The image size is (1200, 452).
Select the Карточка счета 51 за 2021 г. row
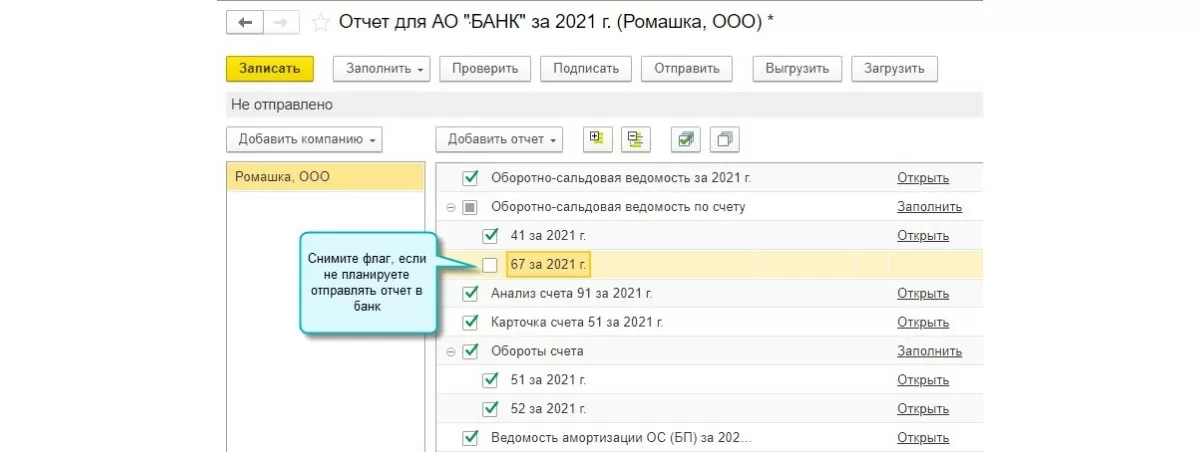pos(709,323)
